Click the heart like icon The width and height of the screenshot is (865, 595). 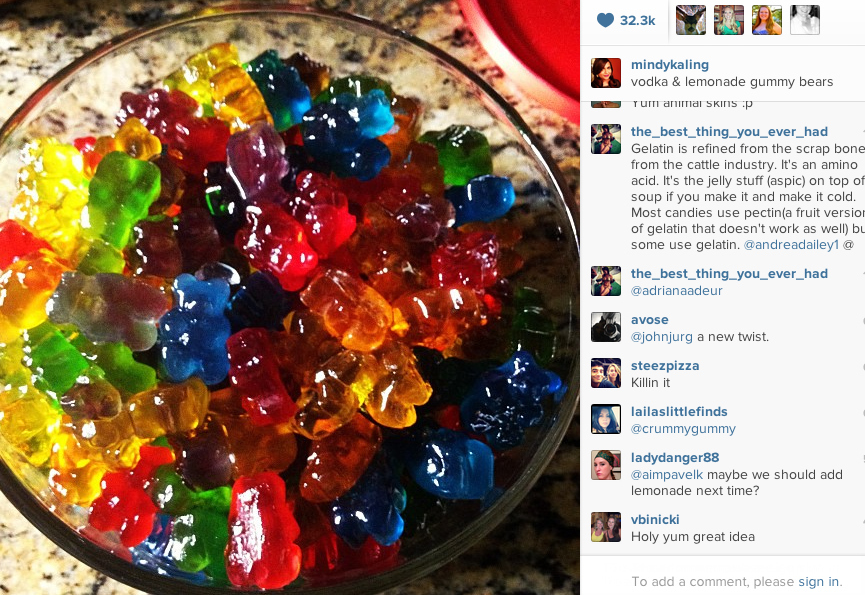pyautogui.click(x=605, y=20)
